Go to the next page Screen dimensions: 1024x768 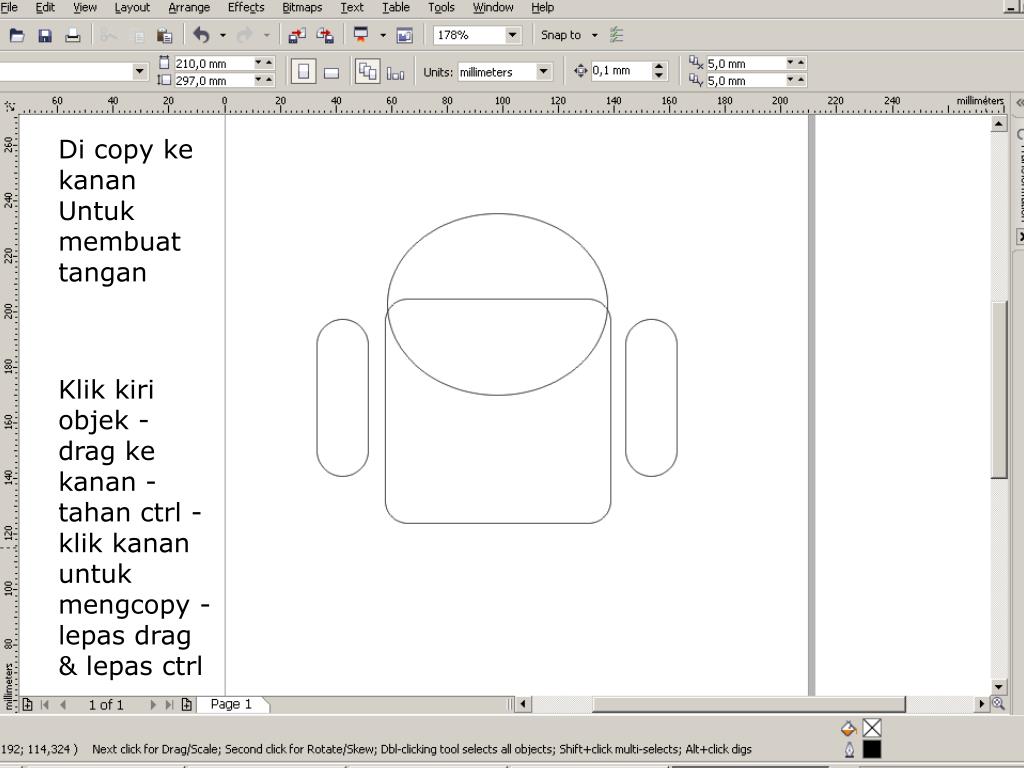coord(153,705)
